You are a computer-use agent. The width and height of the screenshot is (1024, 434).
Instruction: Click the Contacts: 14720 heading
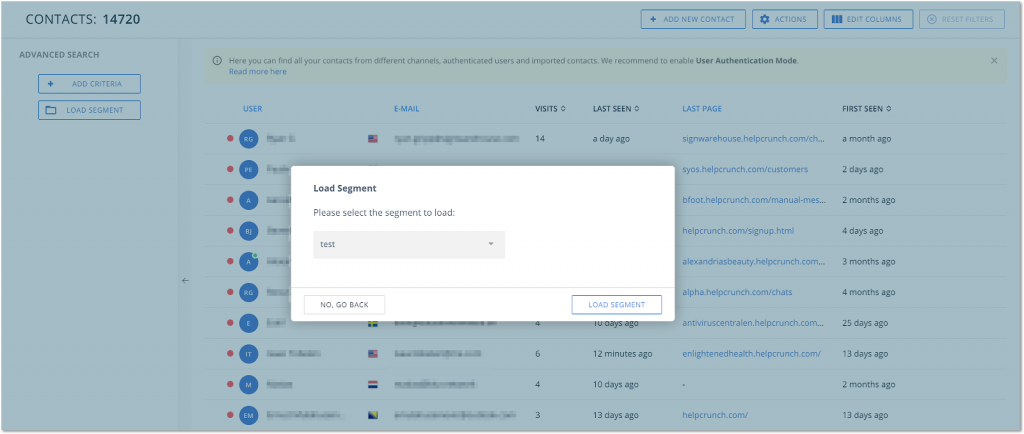83,20
